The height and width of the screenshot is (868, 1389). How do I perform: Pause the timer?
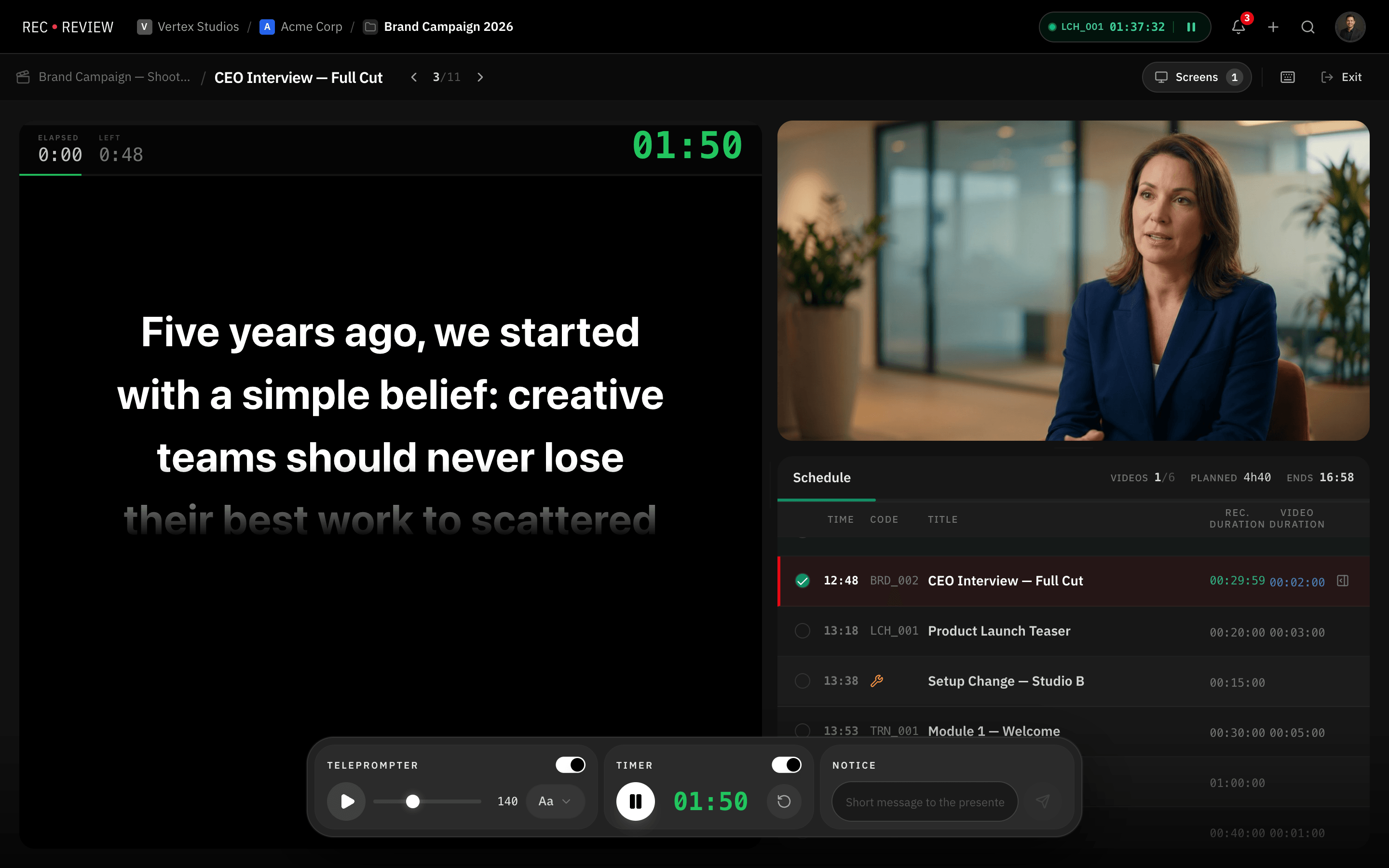pos(635,801)
